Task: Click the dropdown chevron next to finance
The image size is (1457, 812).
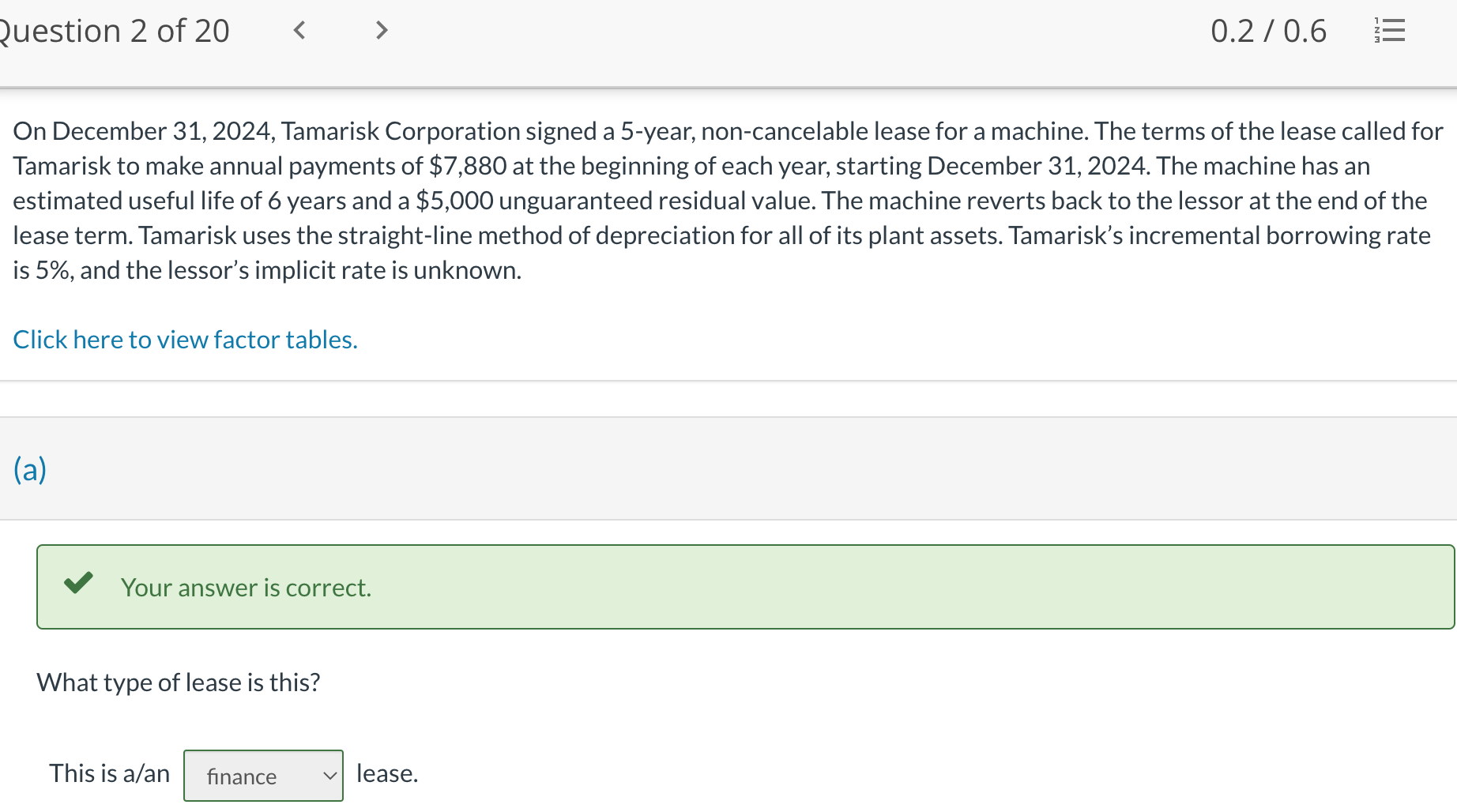Action: coord(328,776)
